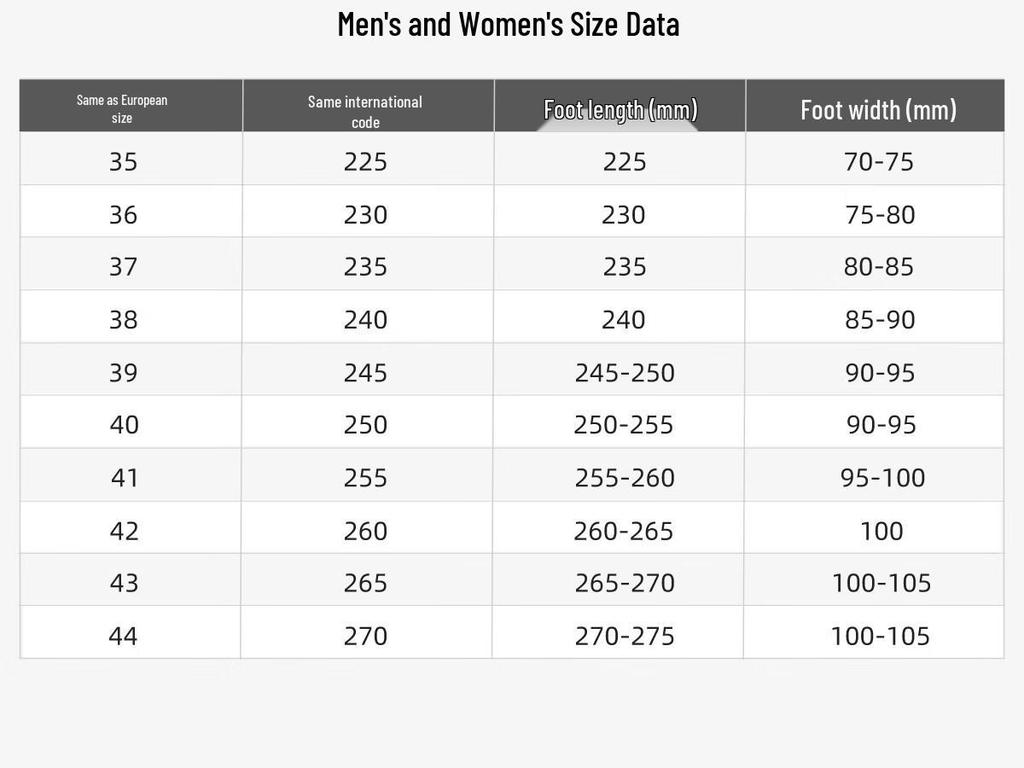Click foot length value 270-275
The width and height of the screenshot is (1024, 768).
click(624, 635)
